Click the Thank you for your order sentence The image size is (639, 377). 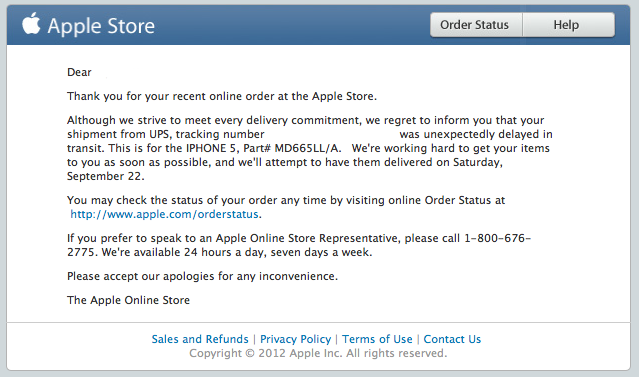(222, 96)
